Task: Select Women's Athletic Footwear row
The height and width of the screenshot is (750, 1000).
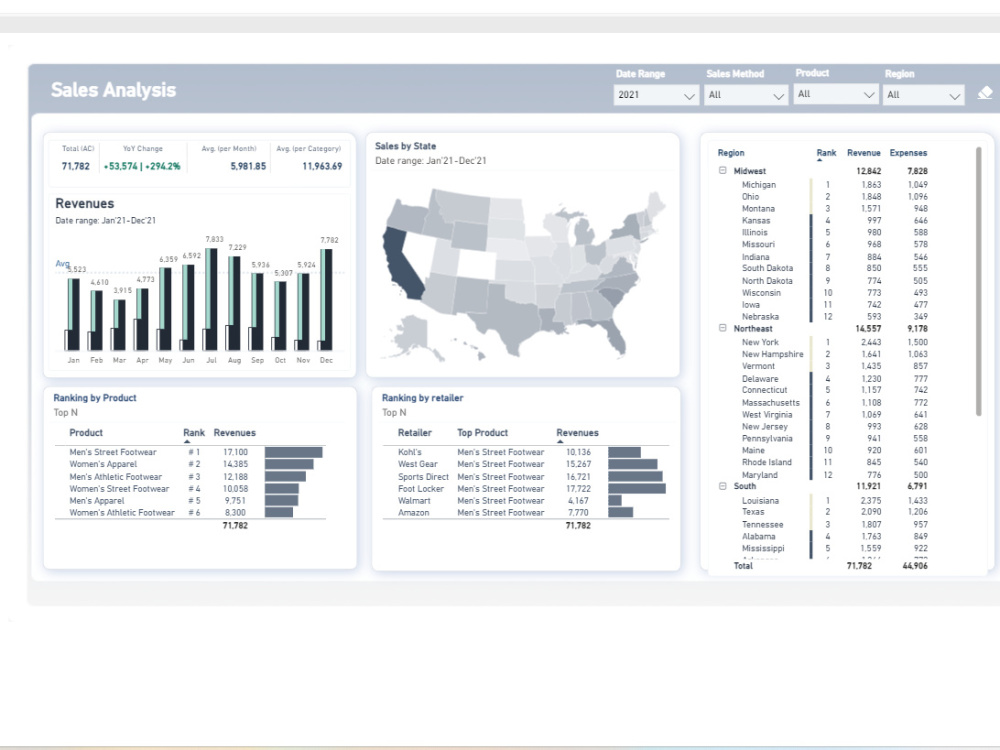Action: [190, 512]
